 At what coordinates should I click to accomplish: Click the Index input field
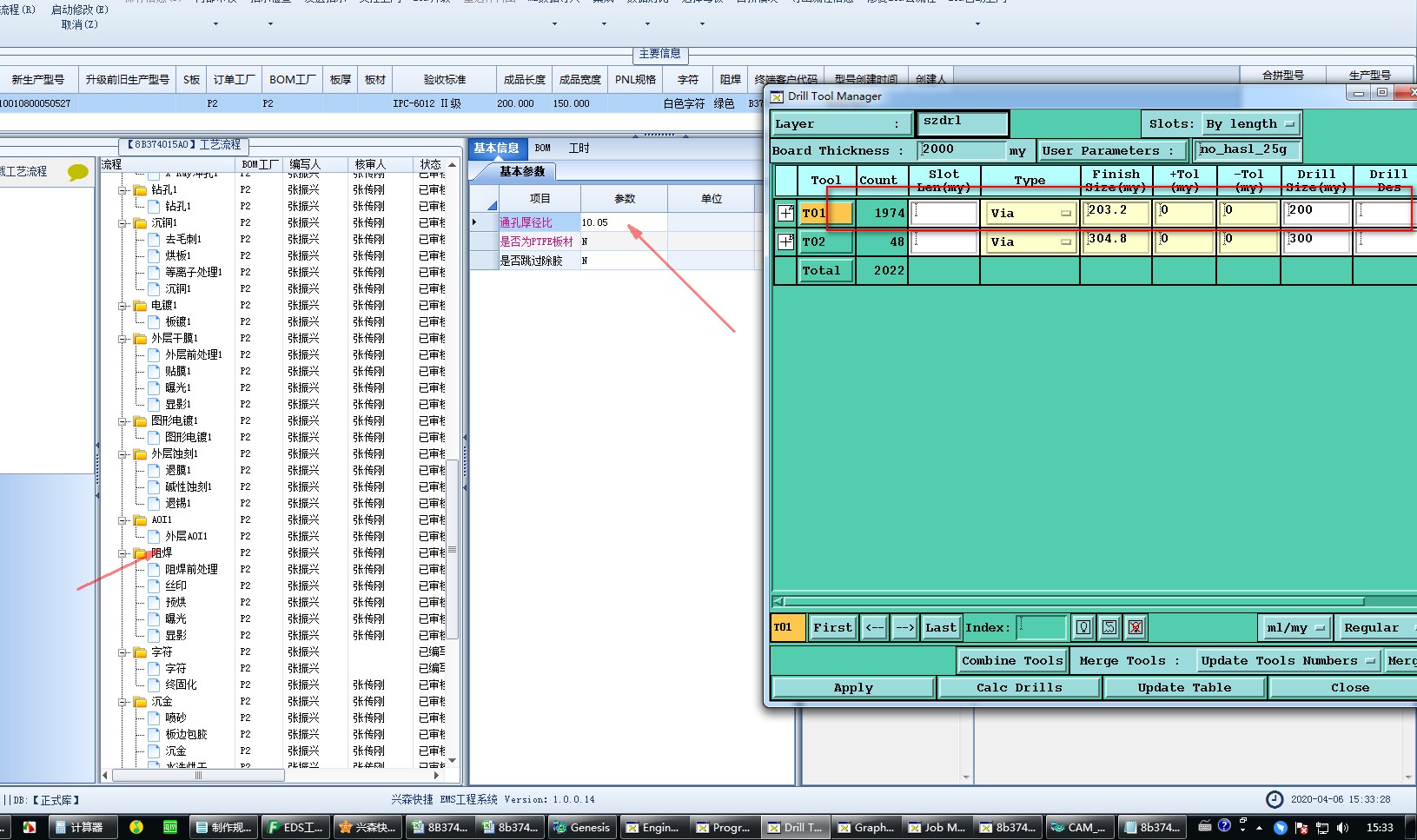[1042, 627]
